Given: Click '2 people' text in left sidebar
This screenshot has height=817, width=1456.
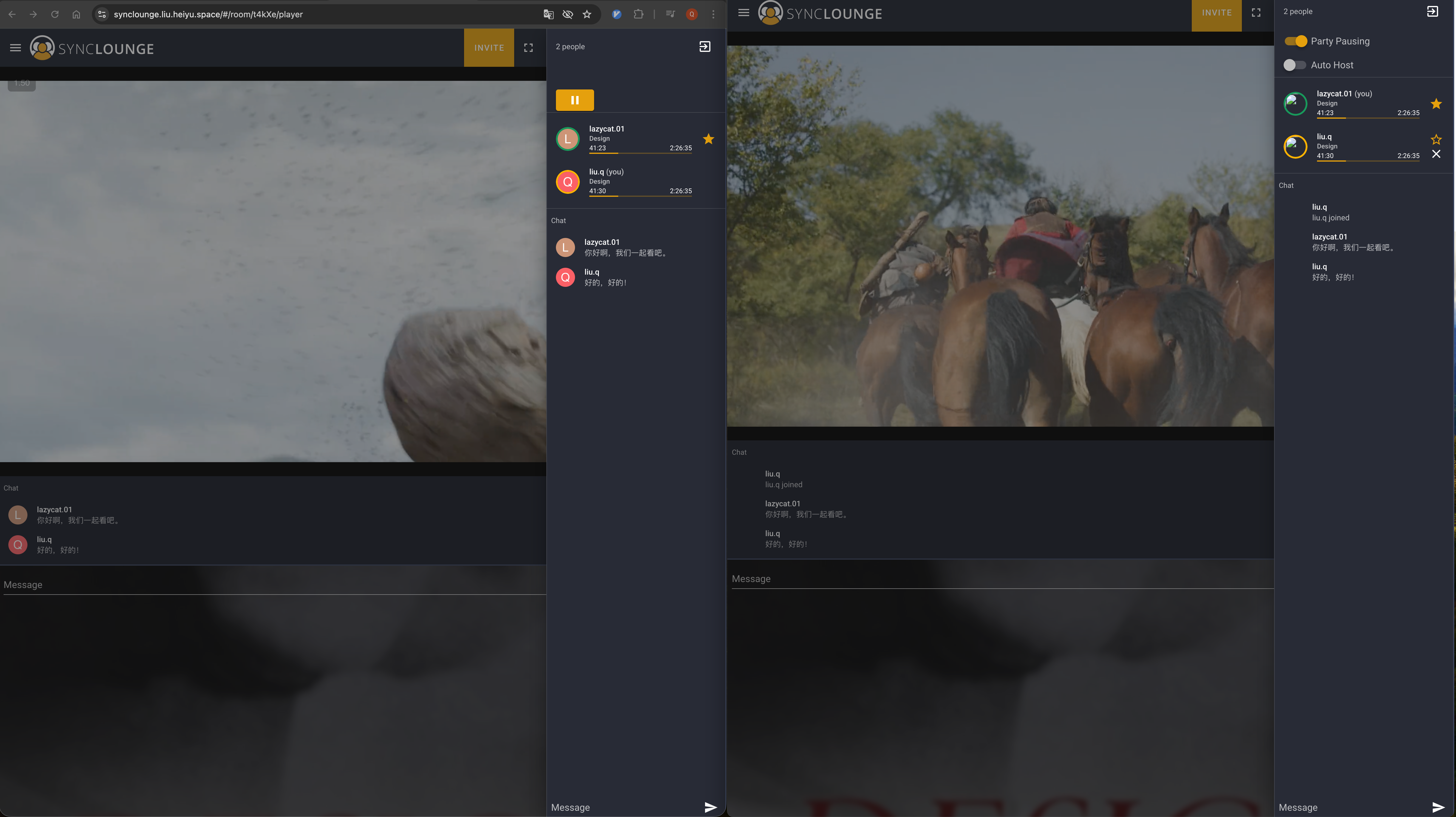Looking at the screenshot, I should [570, 46].
